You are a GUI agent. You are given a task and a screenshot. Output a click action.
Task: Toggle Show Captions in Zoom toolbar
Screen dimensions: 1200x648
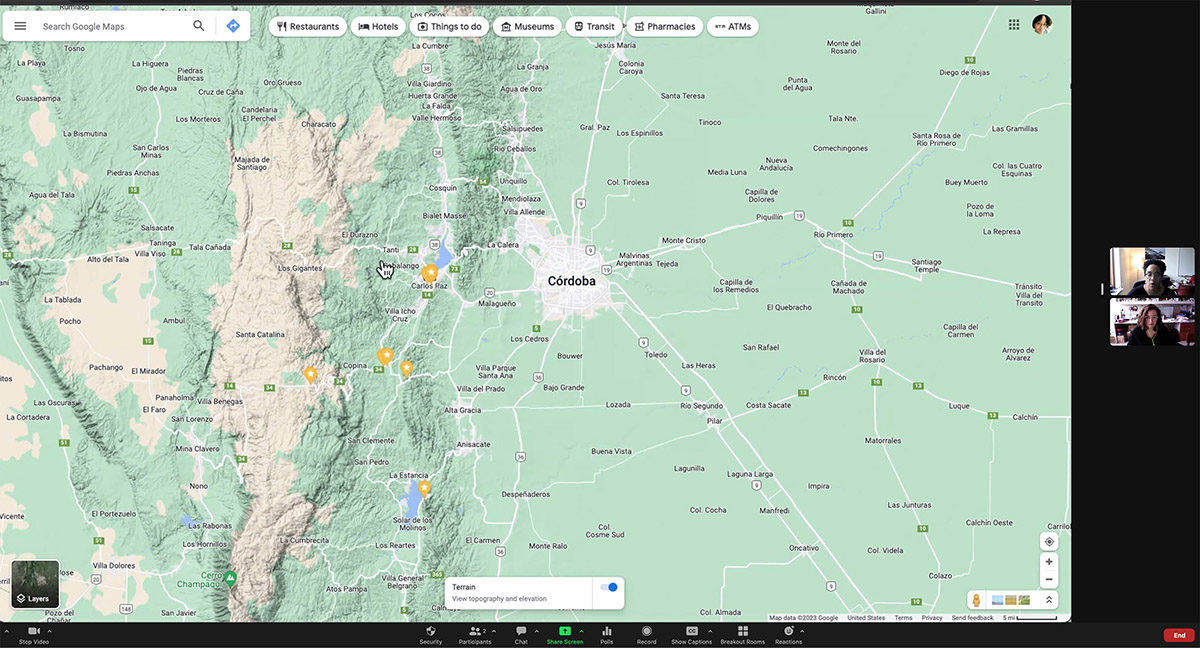coord(691,635)
